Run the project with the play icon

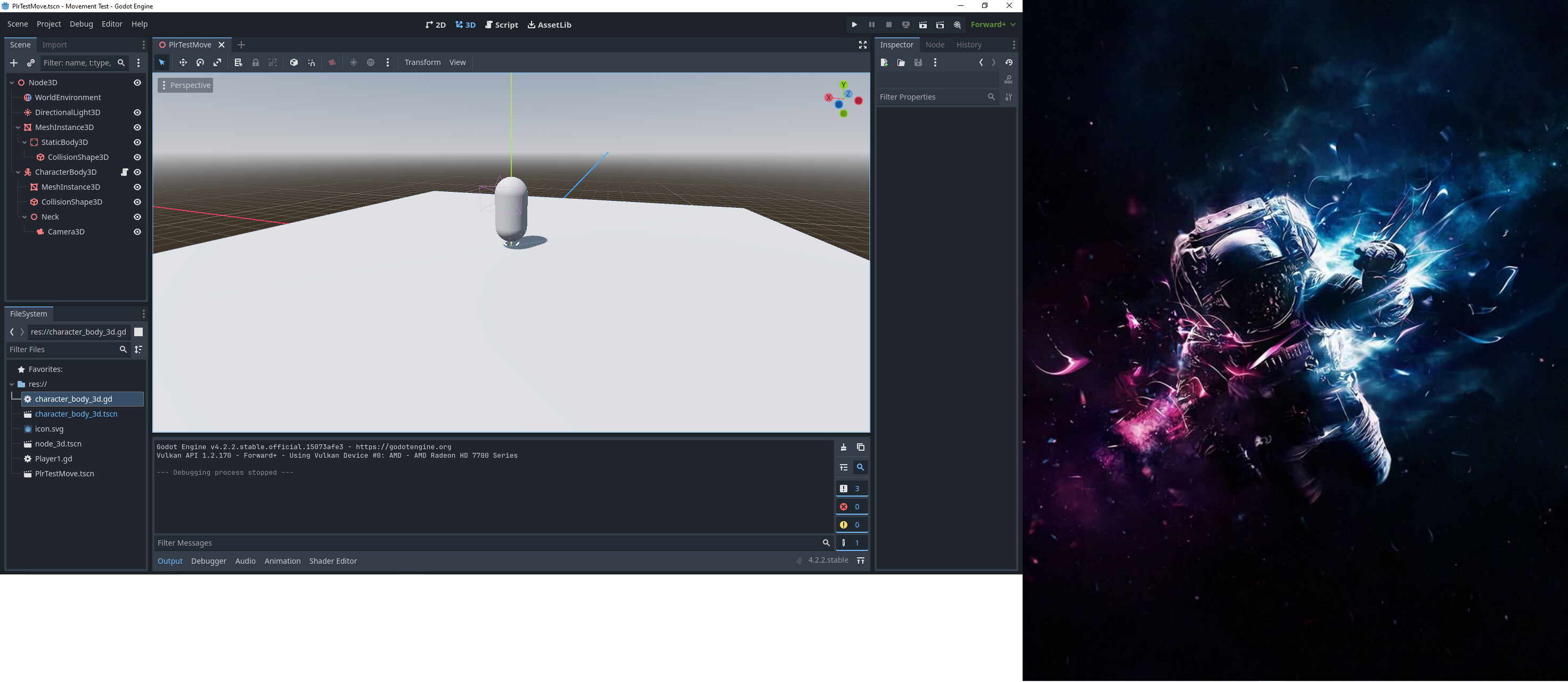(855, 25)
